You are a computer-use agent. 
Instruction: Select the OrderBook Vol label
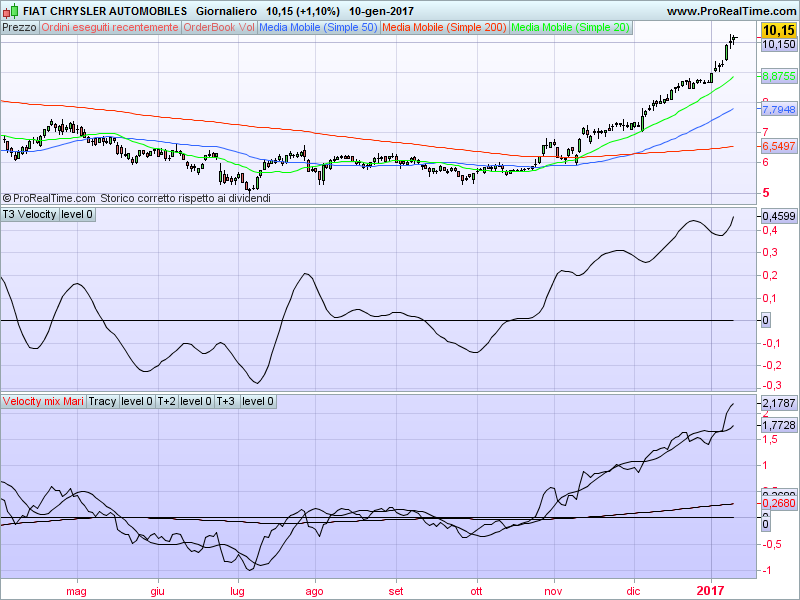[x=219, y=28]
